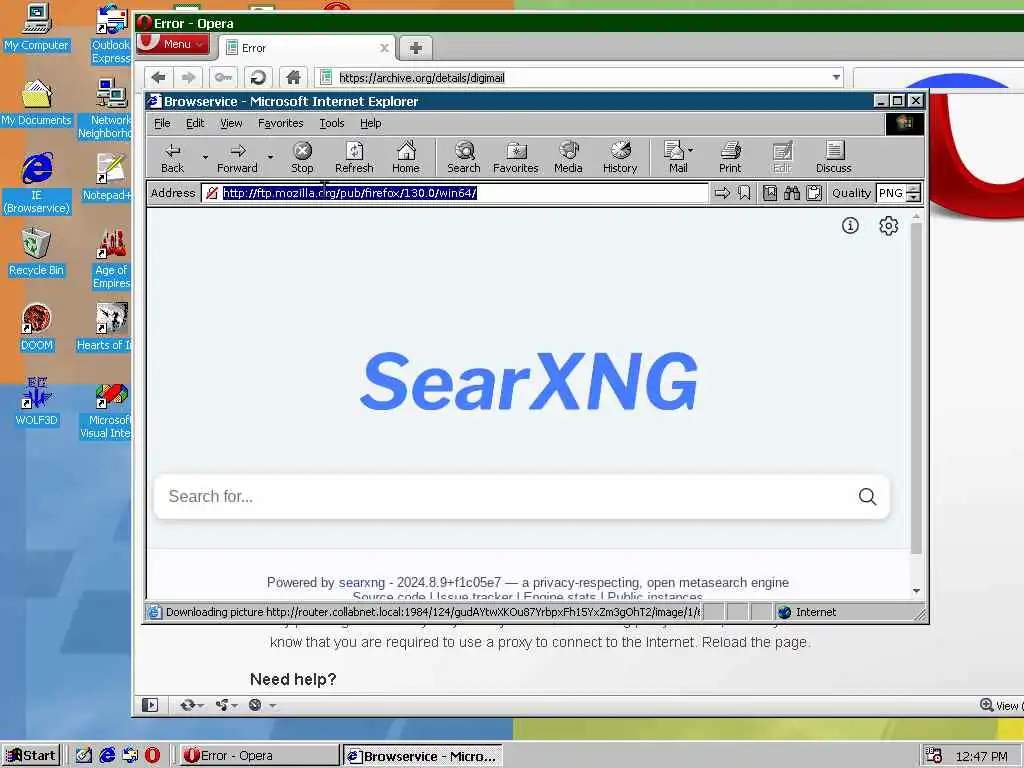
Task: Click the searxng link in footer
Action: point(362,582)
